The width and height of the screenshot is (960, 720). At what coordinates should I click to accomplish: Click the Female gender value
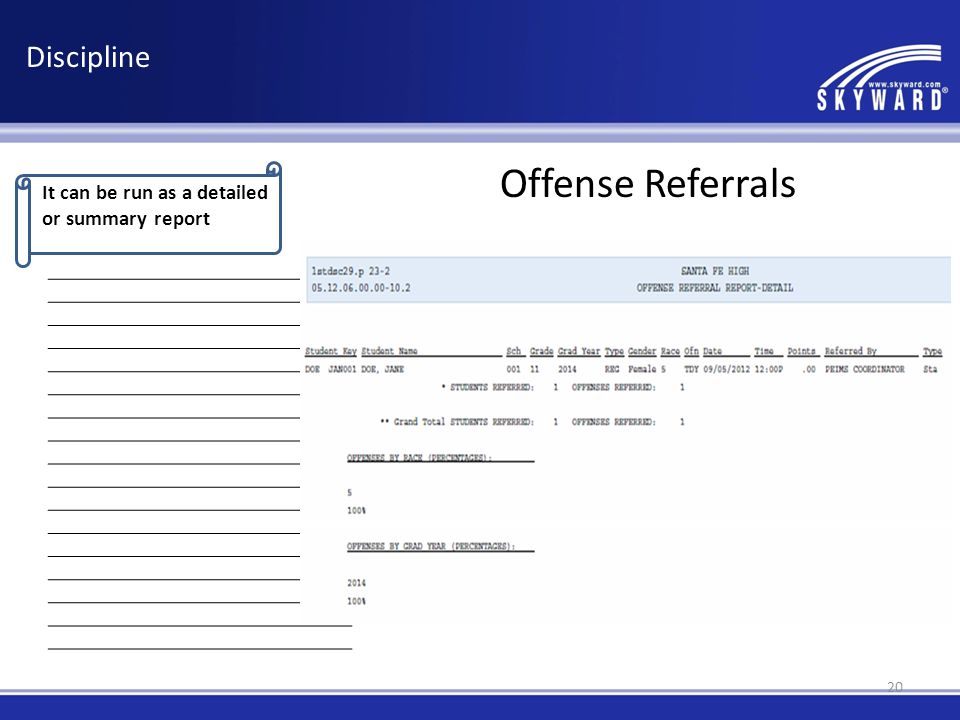642,369
